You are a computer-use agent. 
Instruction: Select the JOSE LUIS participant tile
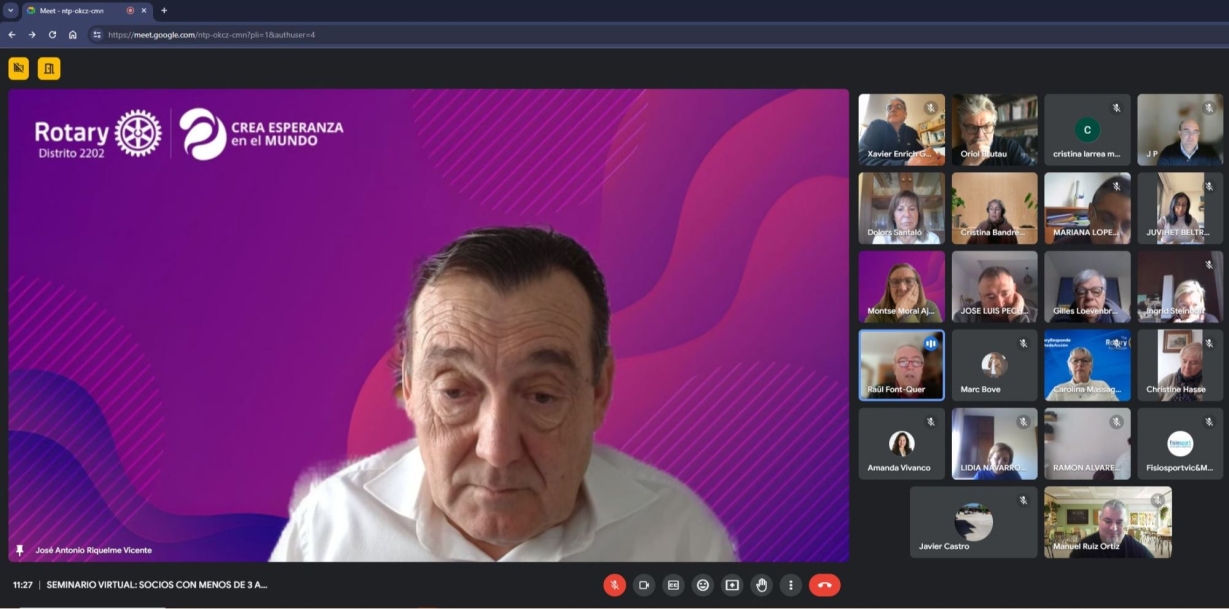[x=994, y=287]
